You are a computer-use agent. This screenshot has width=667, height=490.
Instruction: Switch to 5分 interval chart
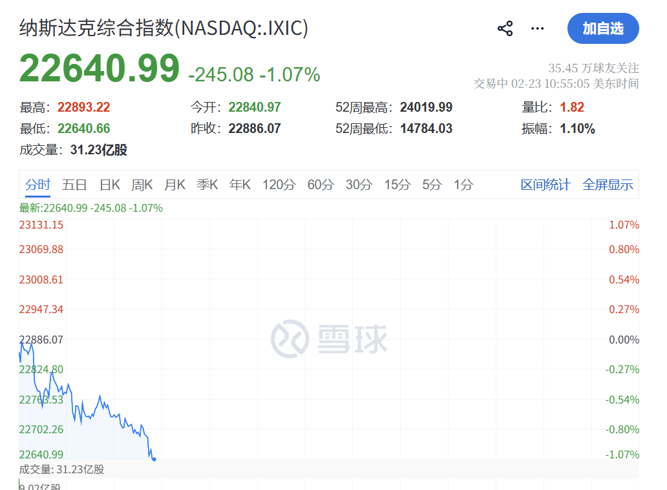[x=431, y=184]
